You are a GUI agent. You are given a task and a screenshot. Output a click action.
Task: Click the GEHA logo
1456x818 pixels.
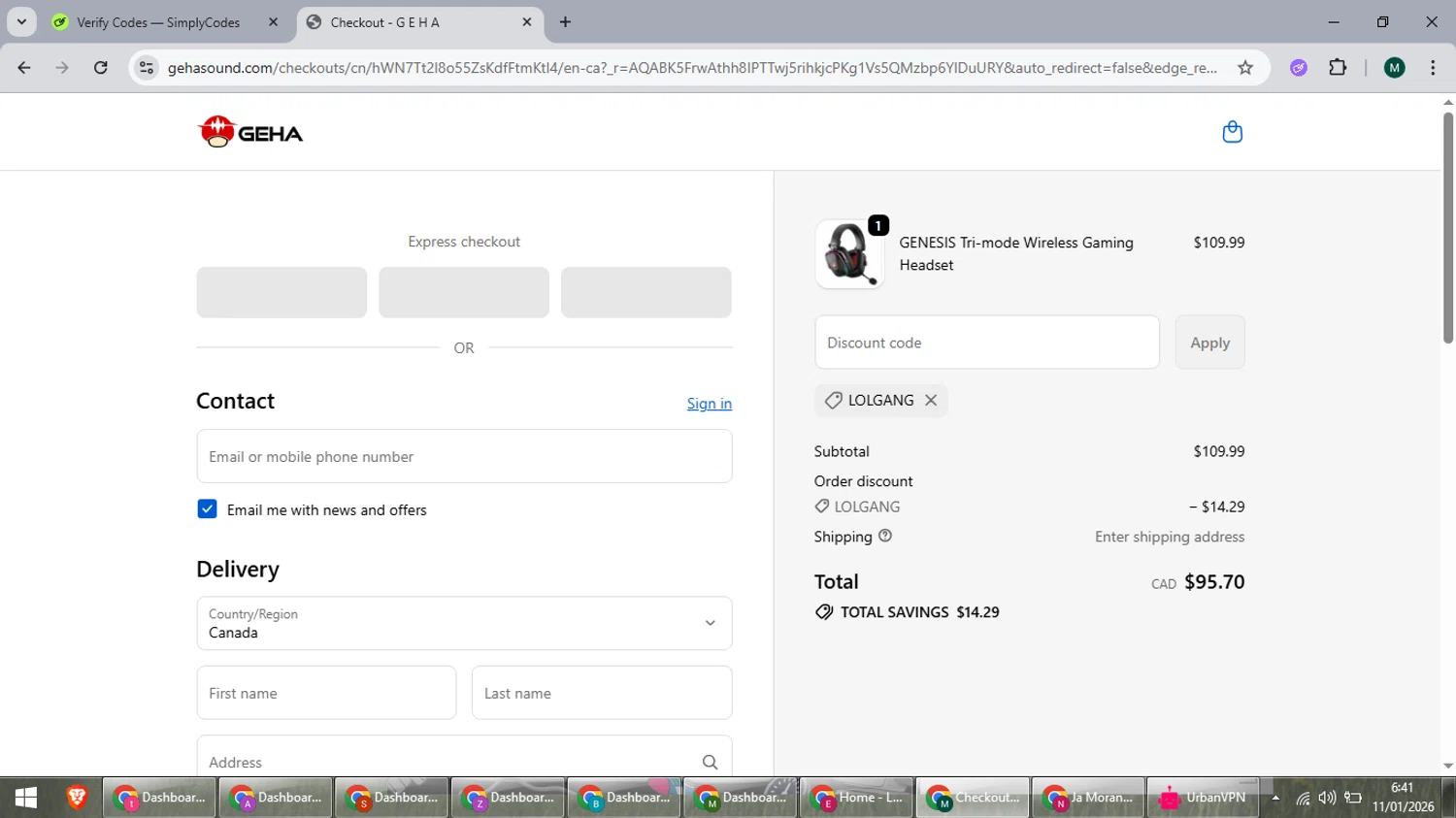250,132
